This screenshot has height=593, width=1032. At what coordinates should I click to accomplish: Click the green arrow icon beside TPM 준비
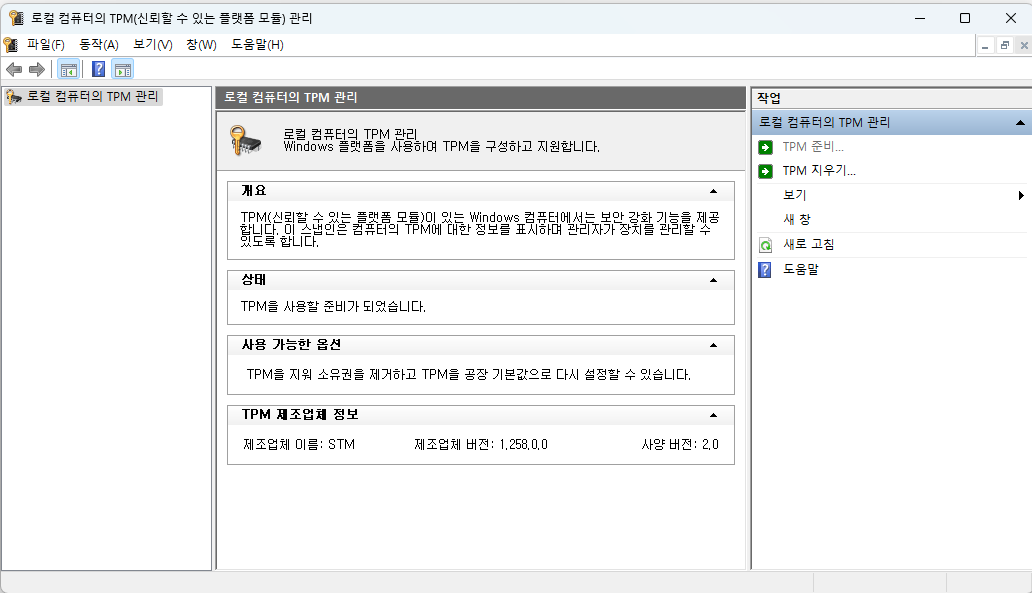765,147
